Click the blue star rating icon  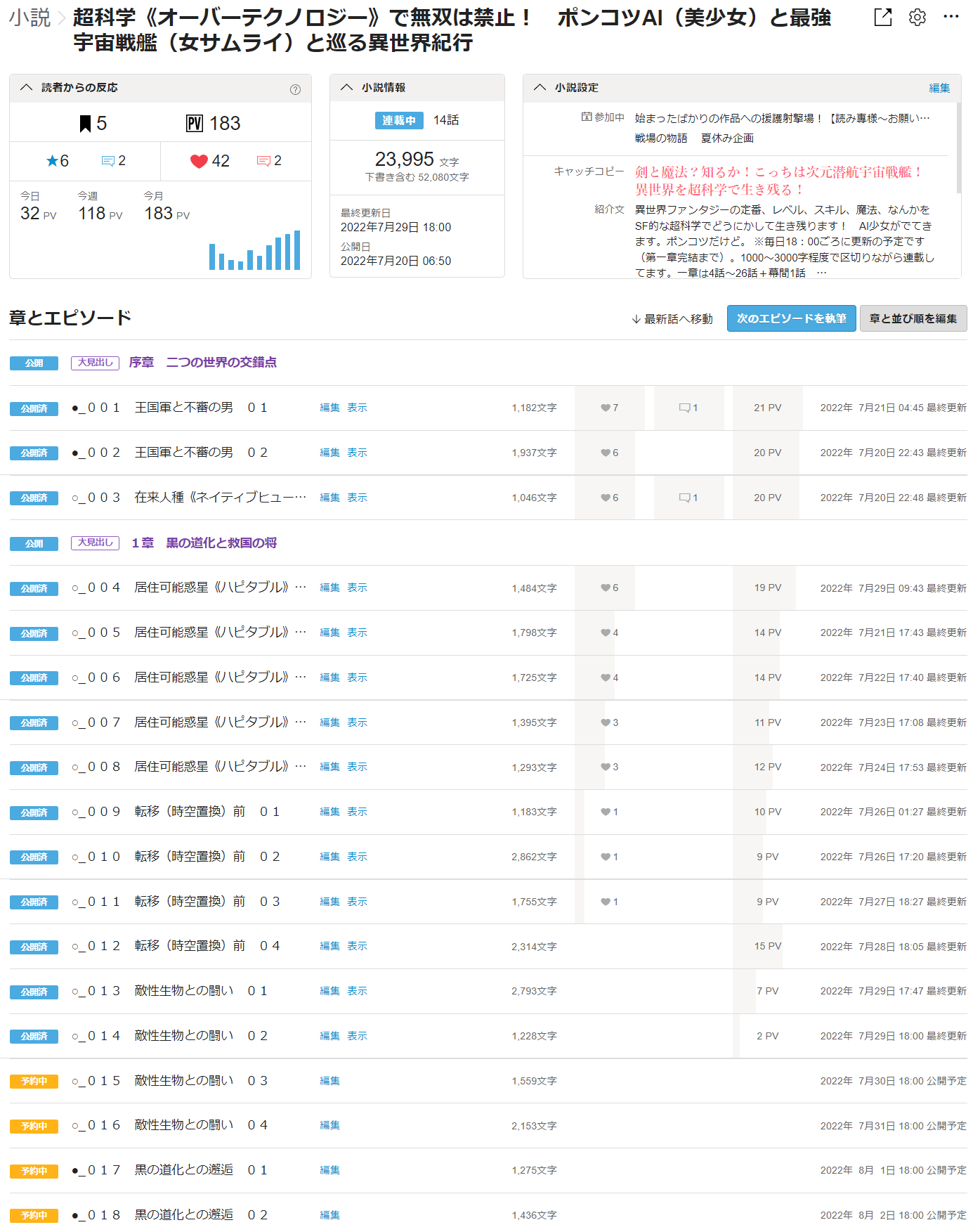52,161
